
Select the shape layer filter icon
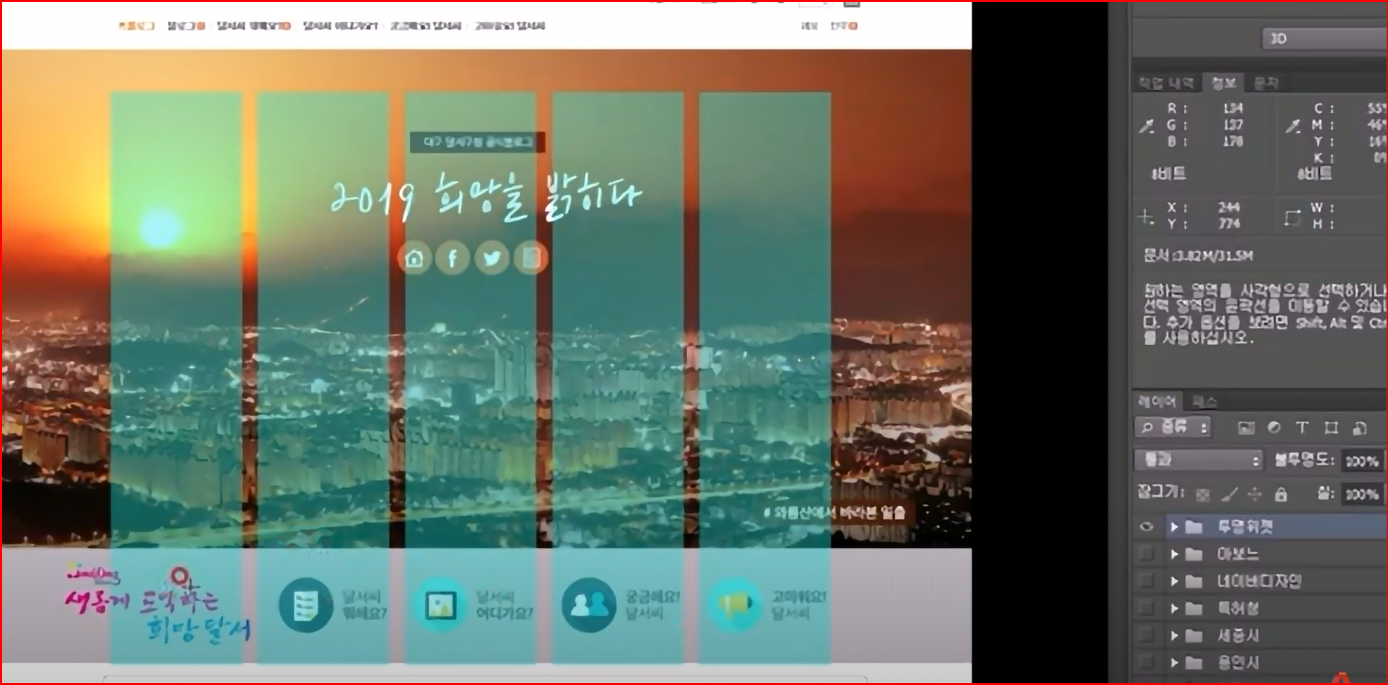click(1331, 427)
